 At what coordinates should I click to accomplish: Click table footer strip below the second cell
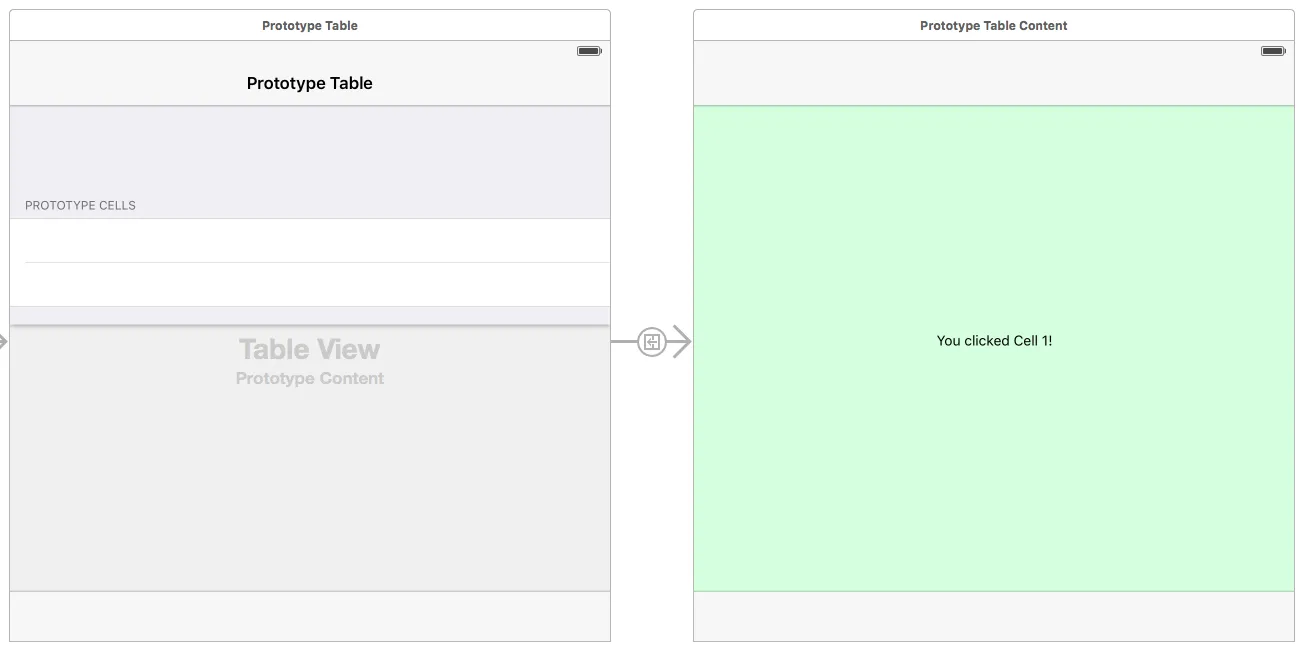point(310,315)
